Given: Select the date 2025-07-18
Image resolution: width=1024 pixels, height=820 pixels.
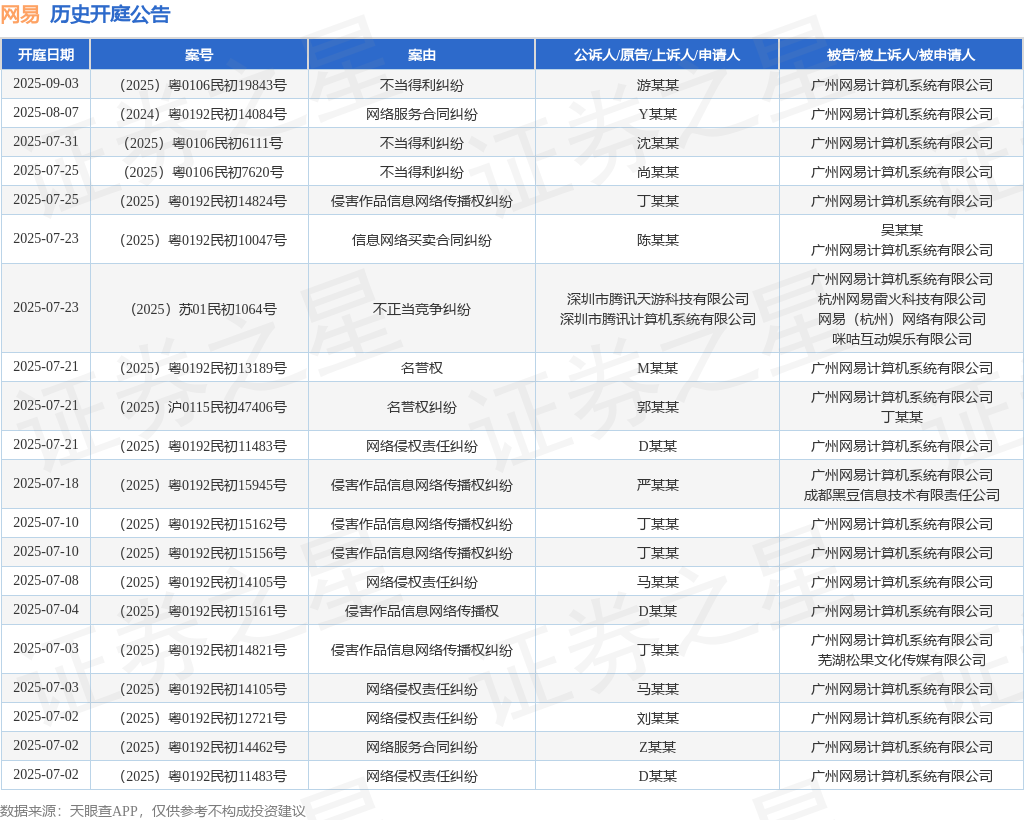Looking at the screenshot, I should tap(46, 484).
